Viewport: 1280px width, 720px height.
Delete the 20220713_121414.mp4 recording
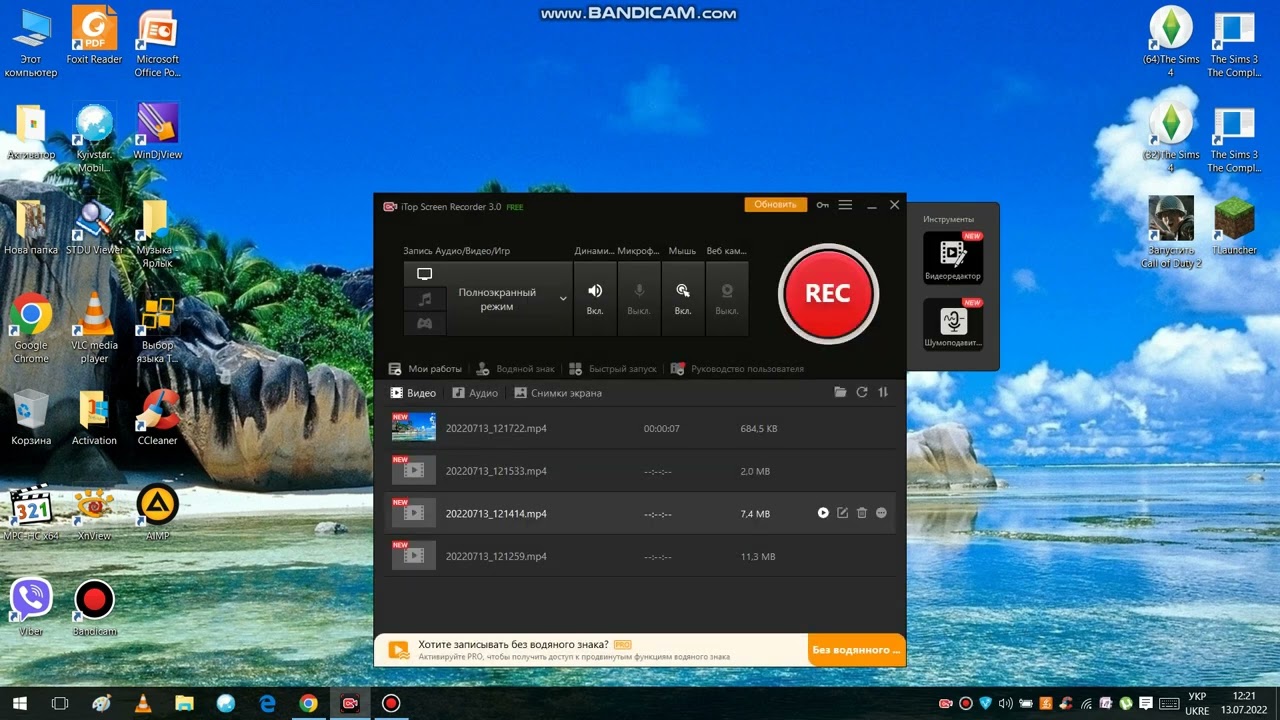(x=862, y=513)
